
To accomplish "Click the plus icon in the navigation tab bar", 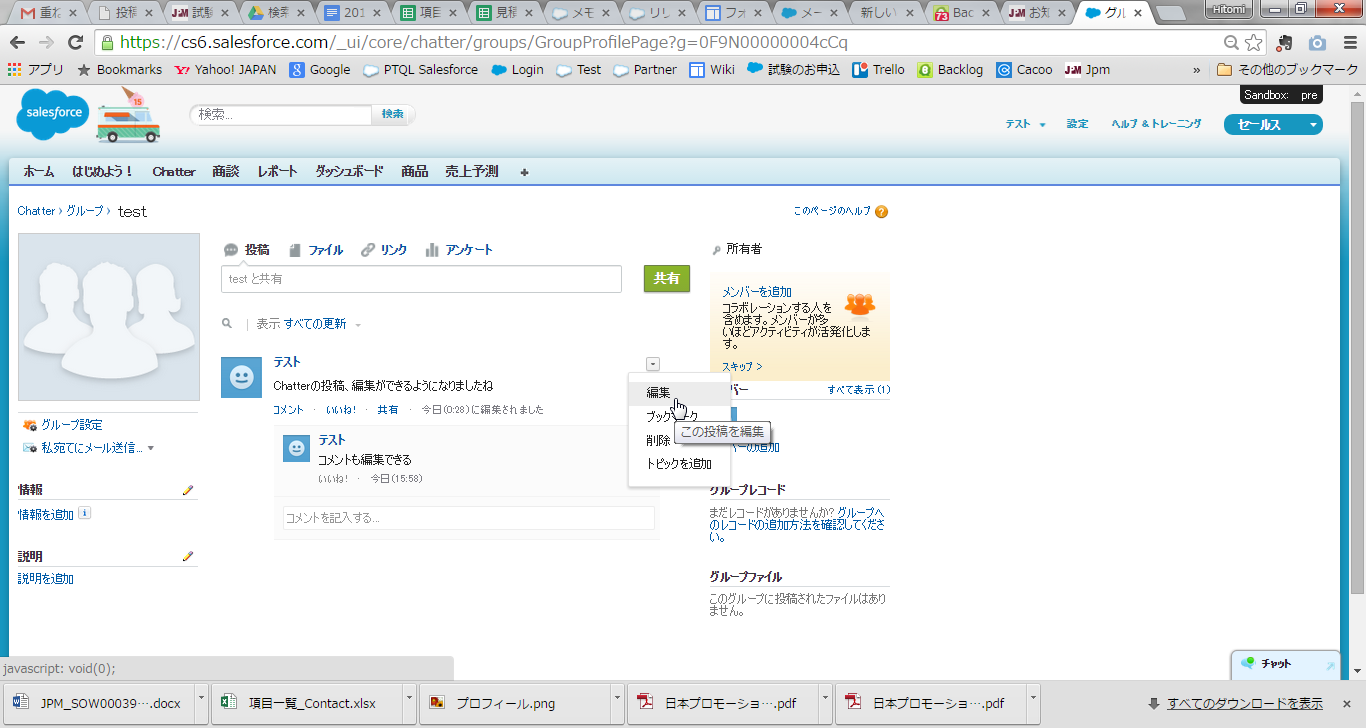I will coord(524,172).
